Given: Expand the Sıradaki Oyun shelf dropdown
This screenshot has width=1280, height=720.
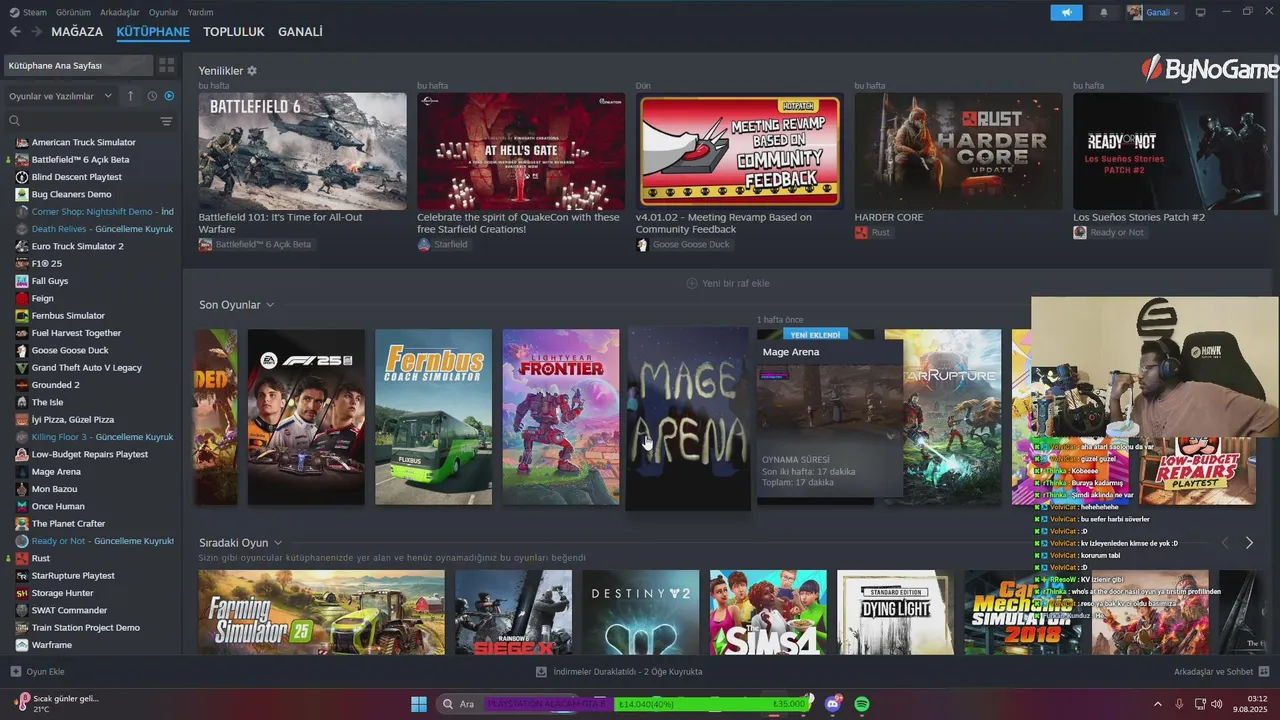Looking at the screenshot, I should (278, 543).
